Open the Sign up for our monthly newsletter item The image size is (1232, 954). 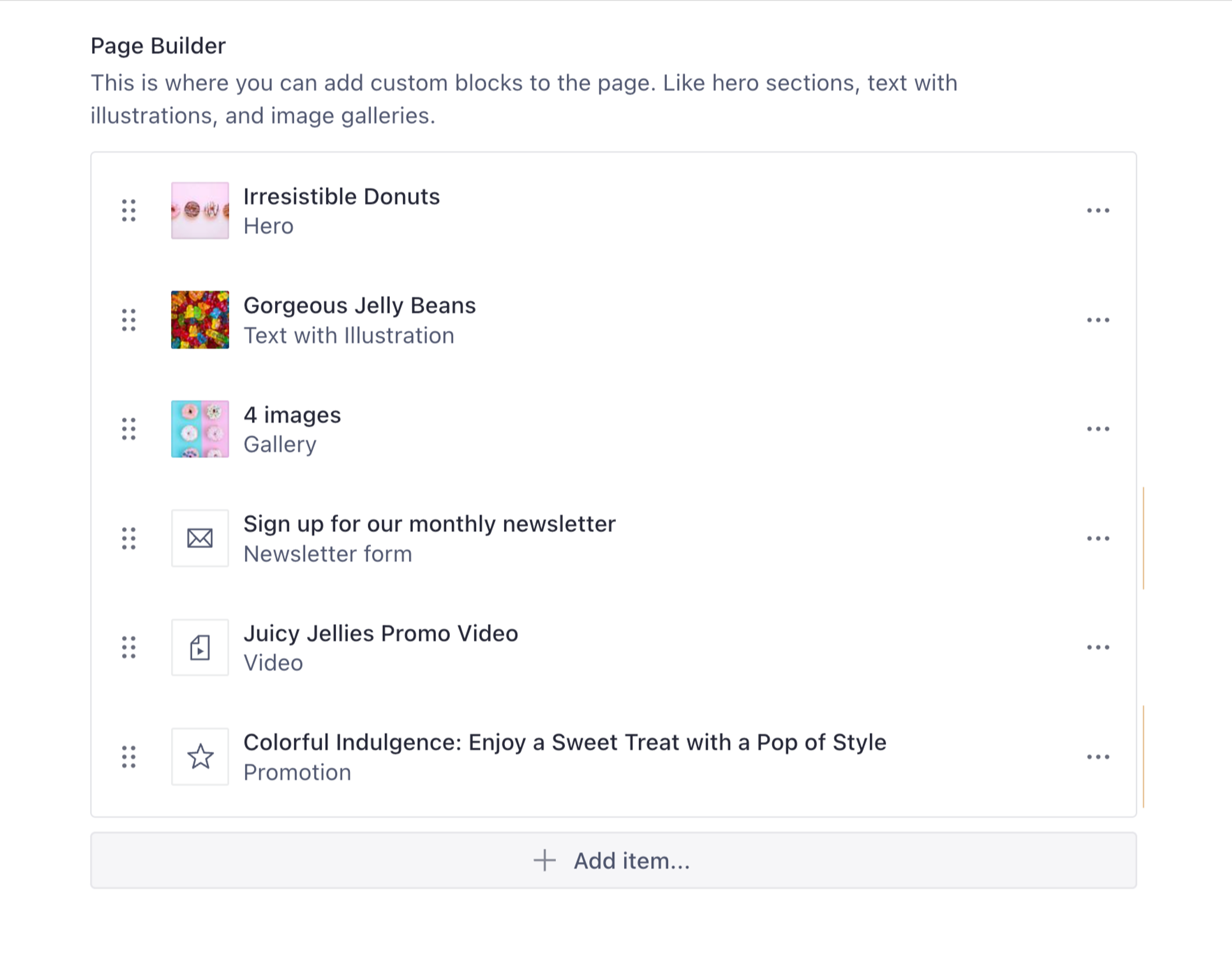[429, 524]
